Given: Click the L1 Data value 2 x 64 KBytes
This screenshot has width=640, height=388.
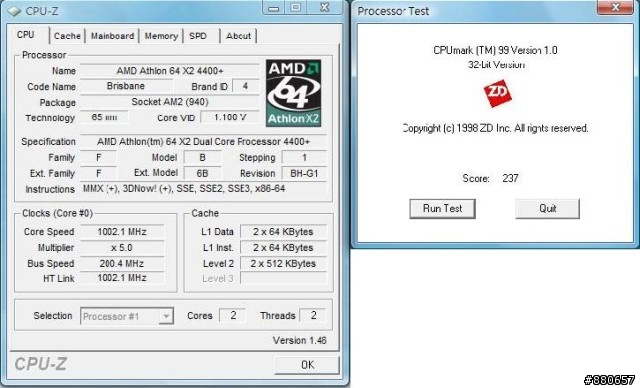Looking at the screenshot, I should click(283, 232).
